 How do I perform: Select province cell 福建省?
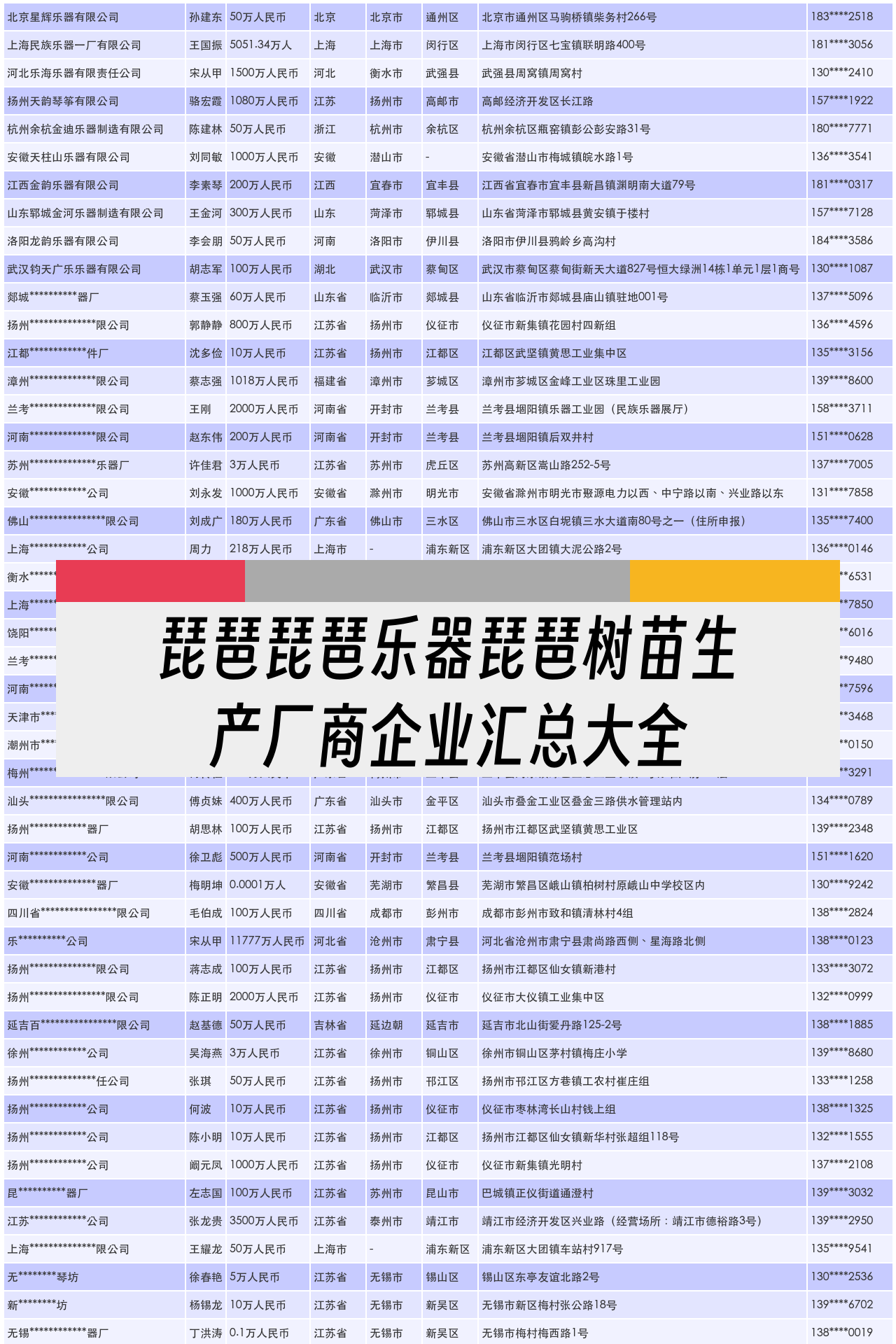(x=330, y=381)
